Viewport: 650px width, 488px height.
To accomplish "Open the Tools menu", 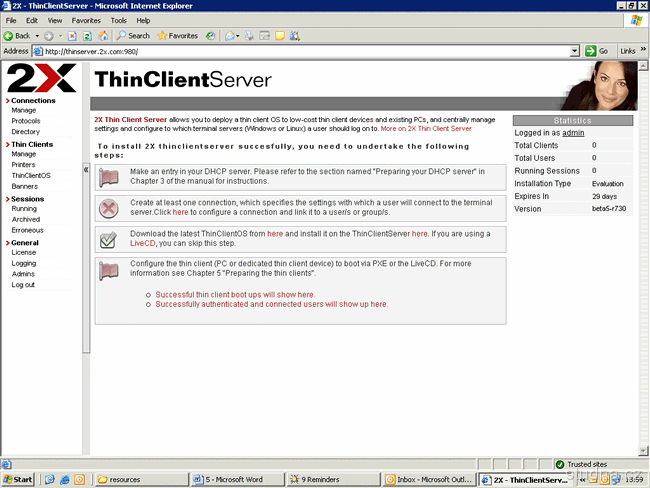I will tap(119, 20).
